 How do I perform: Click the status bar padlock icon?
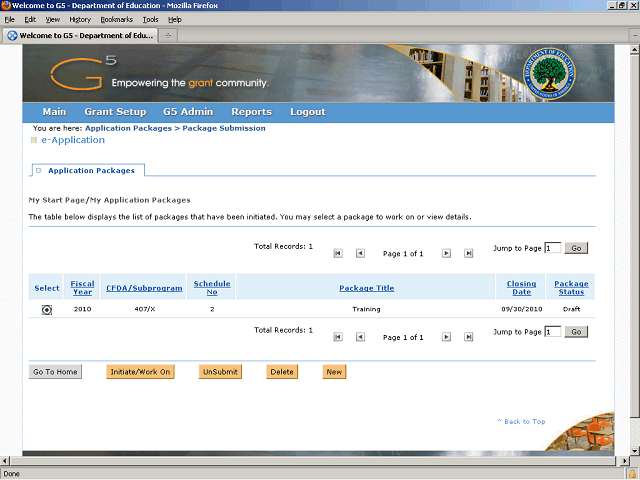pos(633,473)
